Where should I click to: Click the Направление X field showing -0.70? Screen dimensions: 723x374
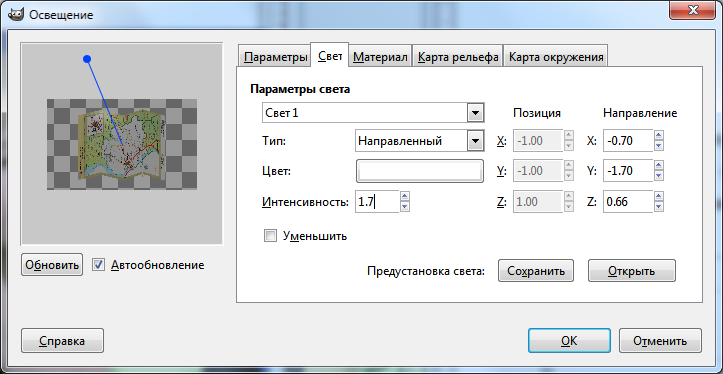(x=628, y=141)
